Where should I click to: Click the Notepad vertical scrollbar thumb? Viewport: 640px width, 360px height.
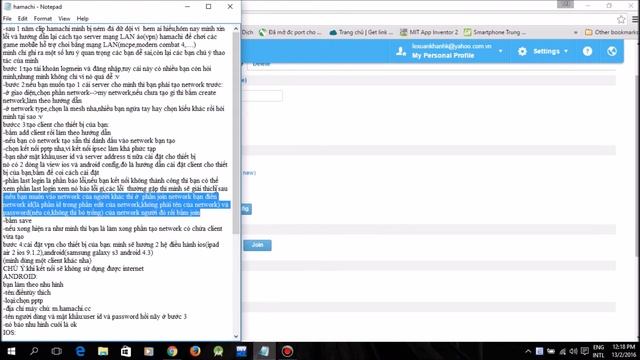pos(236,133)
